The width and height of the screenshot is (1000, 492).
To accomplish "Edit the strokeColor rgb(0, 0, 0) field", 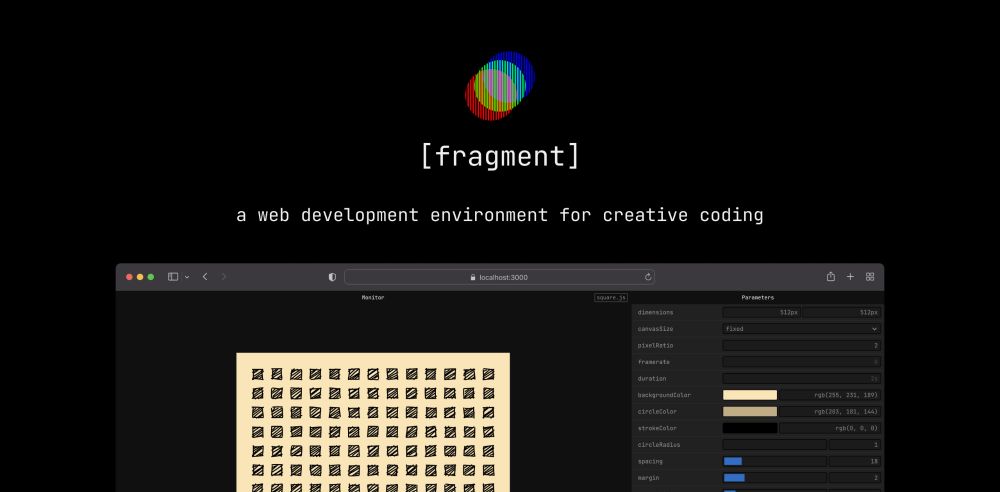I will tap(830, 428).
